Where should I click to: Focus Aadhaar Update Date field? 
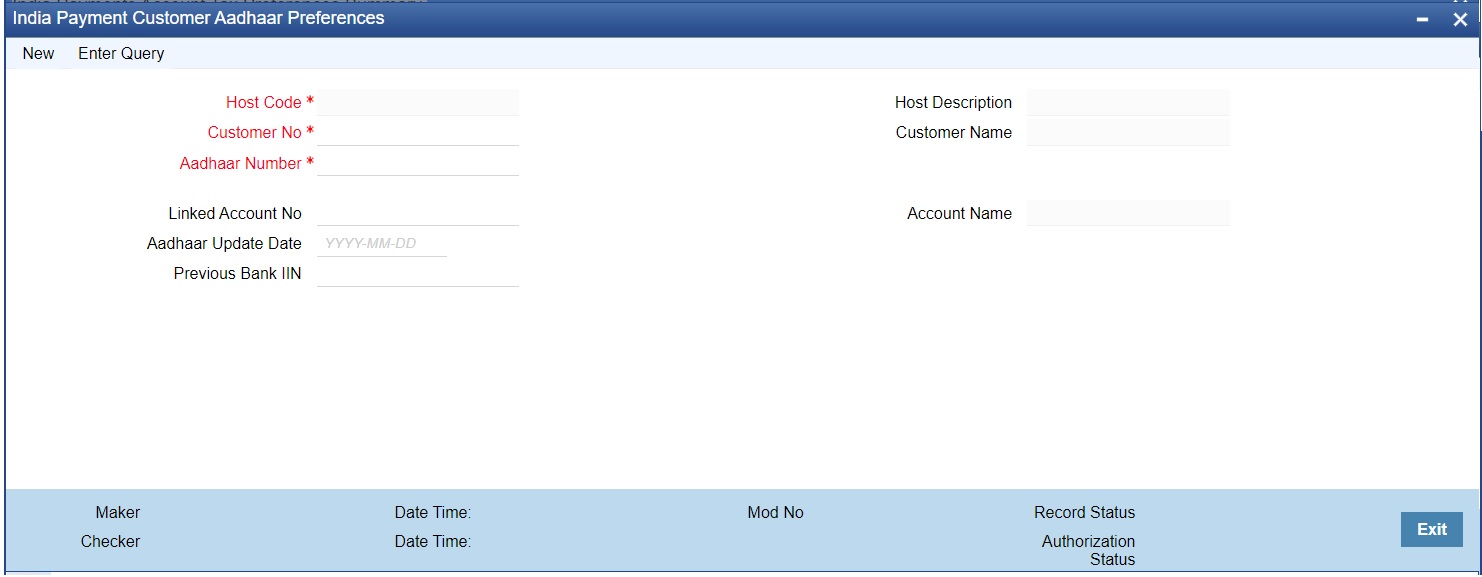(382, 243)
